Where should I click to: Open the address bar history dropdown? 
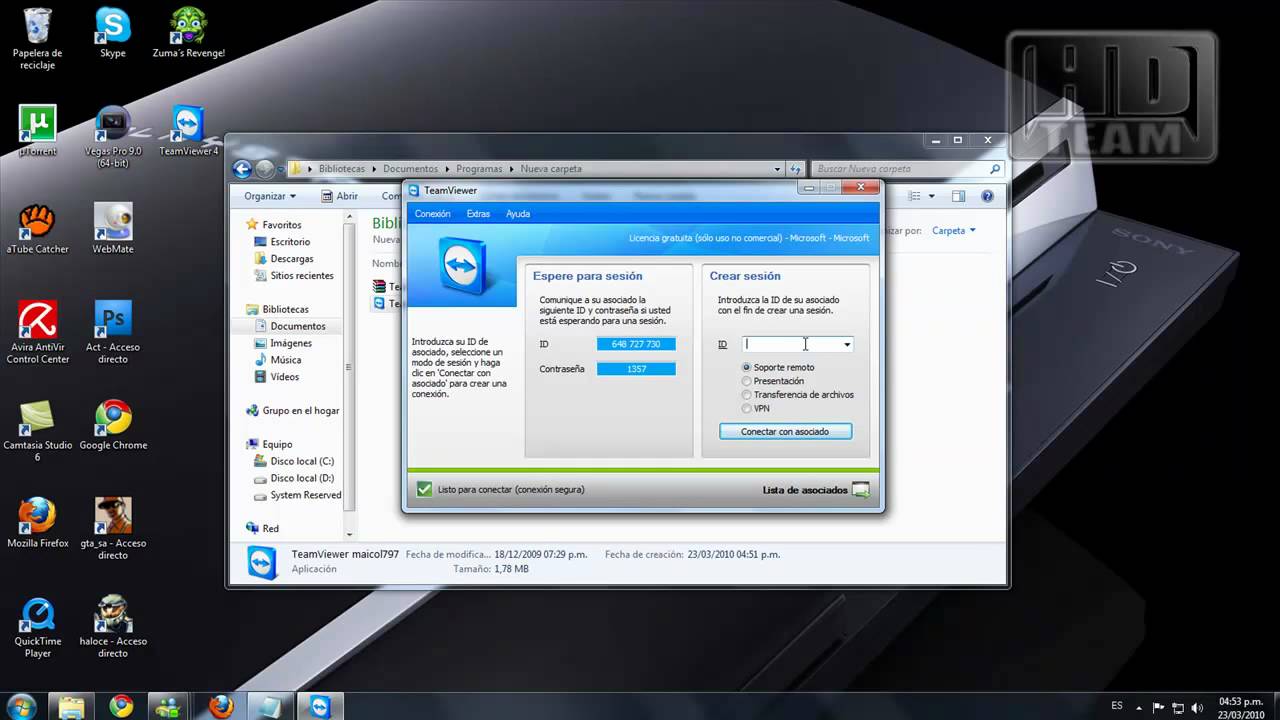(778, 169)
